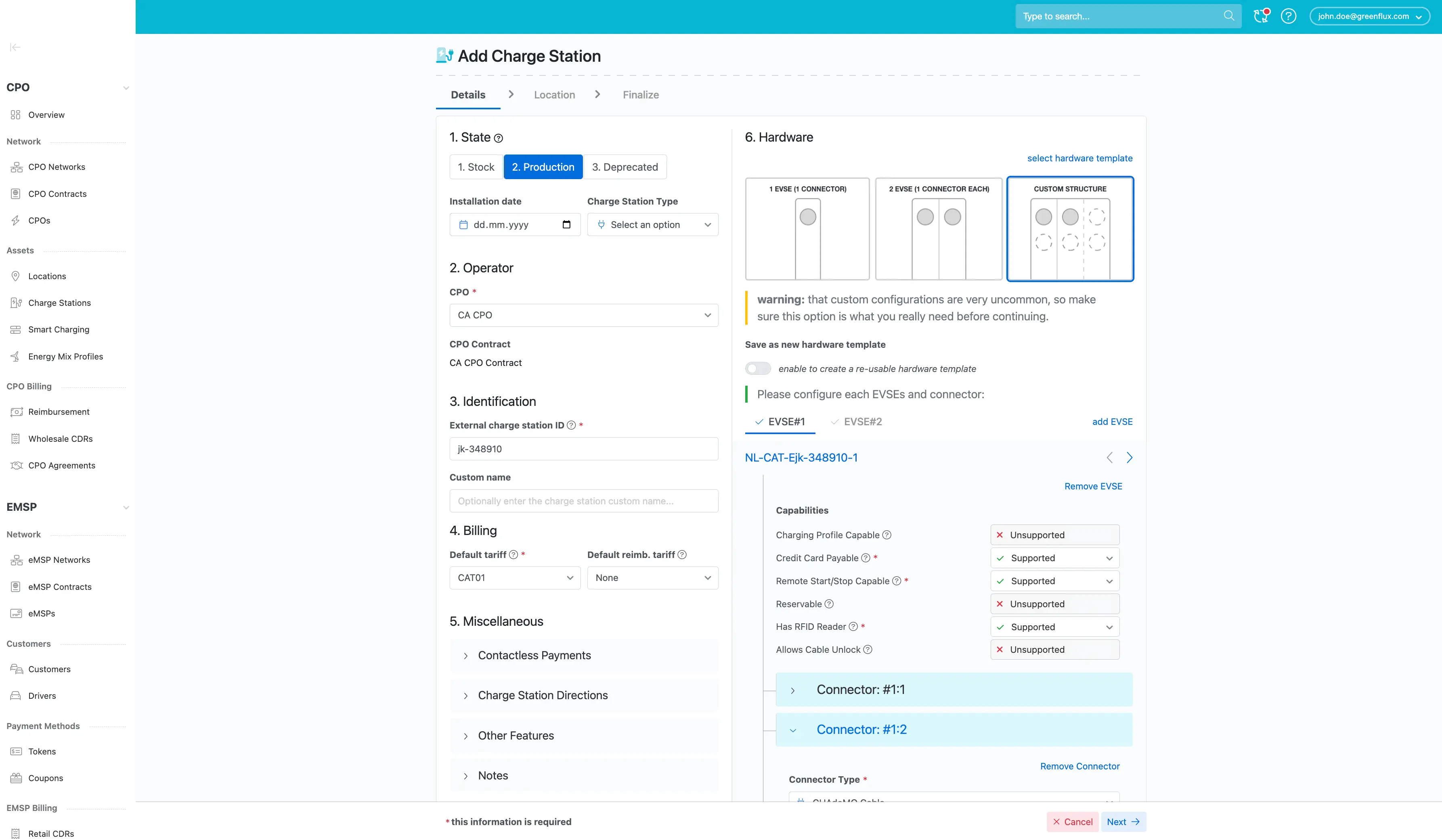Click the Default tariff help icon

pos(513,555)
